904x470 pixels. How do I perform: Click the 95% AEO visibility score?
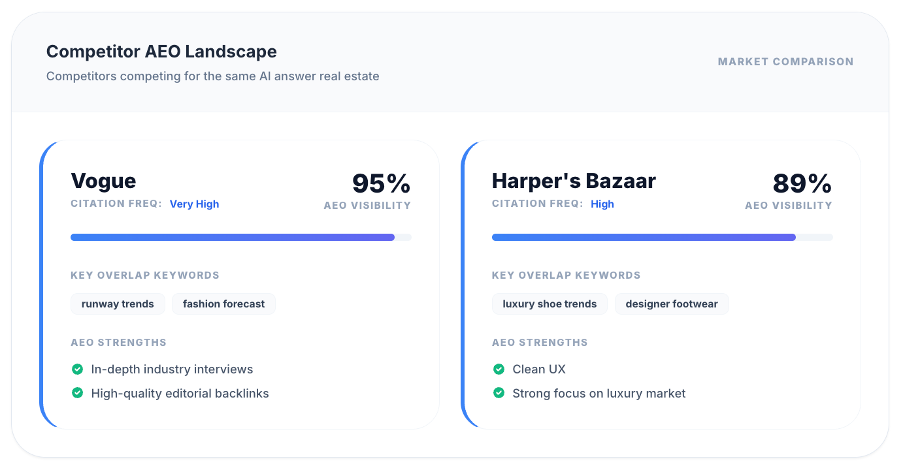click(x=381, y=184)
